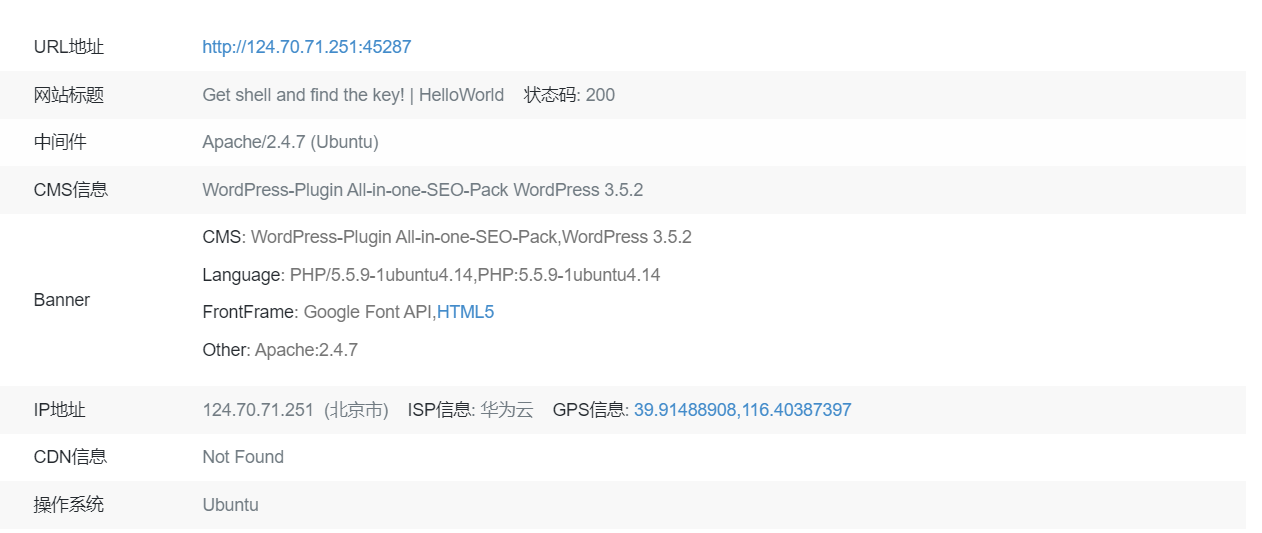The height and width of the screenshot is (533, 1262).
Task: Select the 'CDN信息' row label
Action: coord(71,457)
